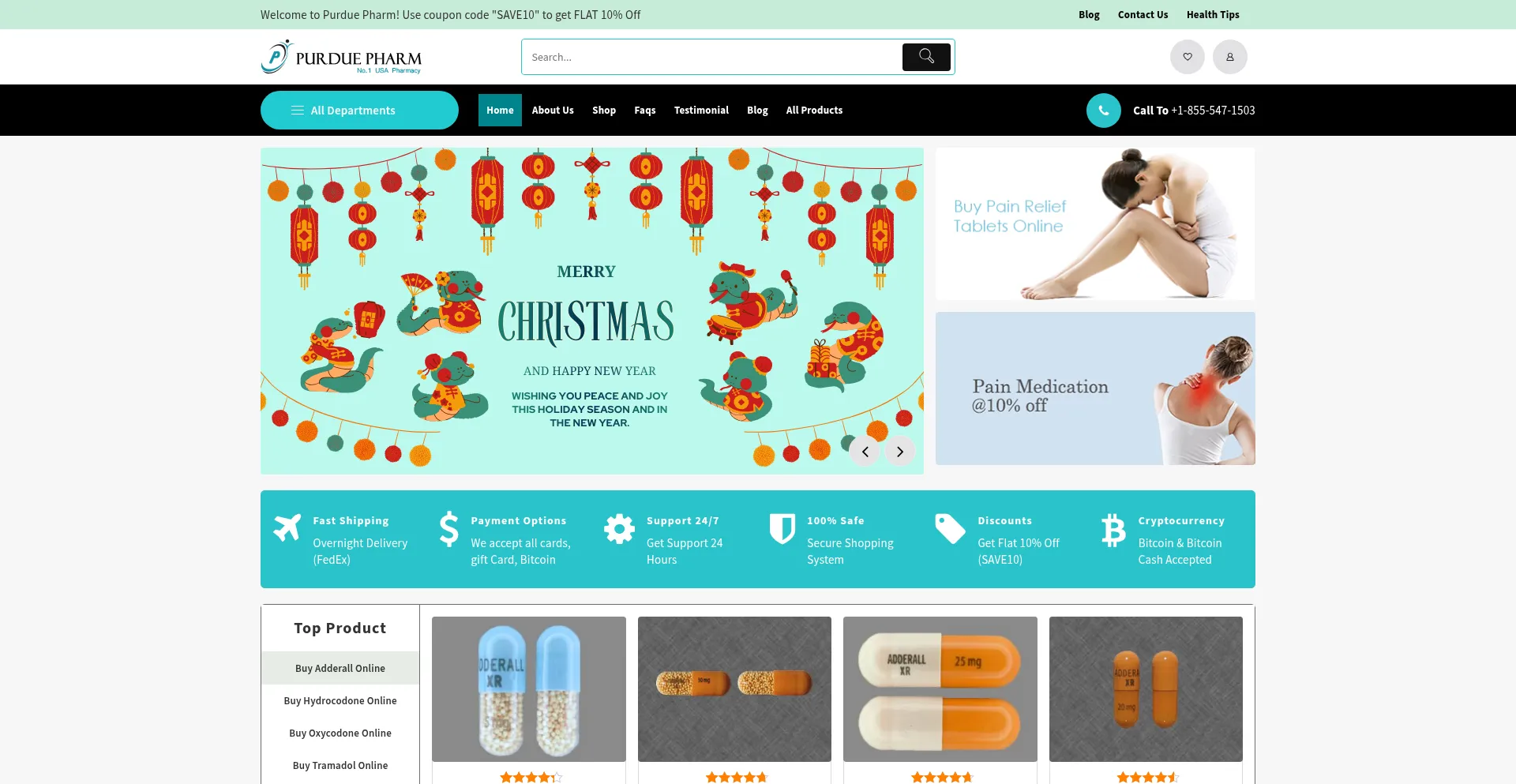Viewport: 1516px width, 784px height.
Task: Open the Health Tips link
Action: (1213, 15)
